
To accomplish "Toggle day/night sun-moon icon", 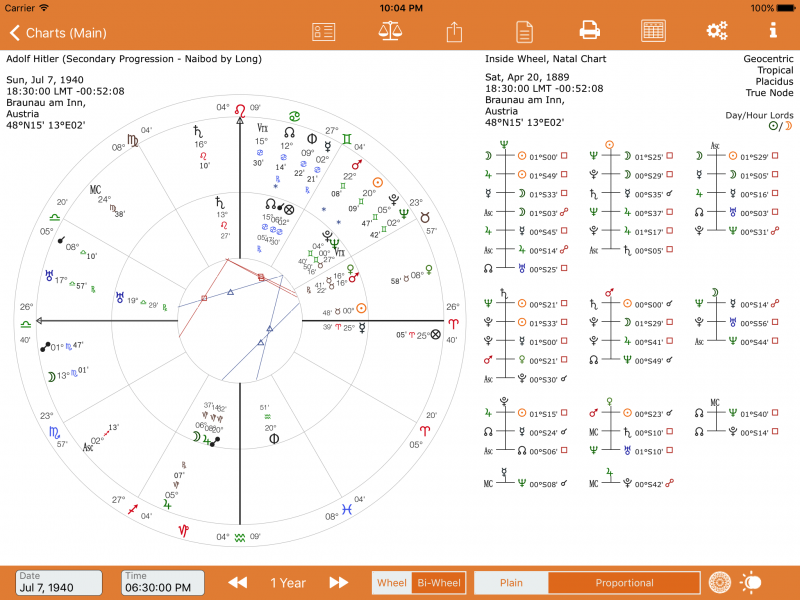I will [x=750, y=583].
